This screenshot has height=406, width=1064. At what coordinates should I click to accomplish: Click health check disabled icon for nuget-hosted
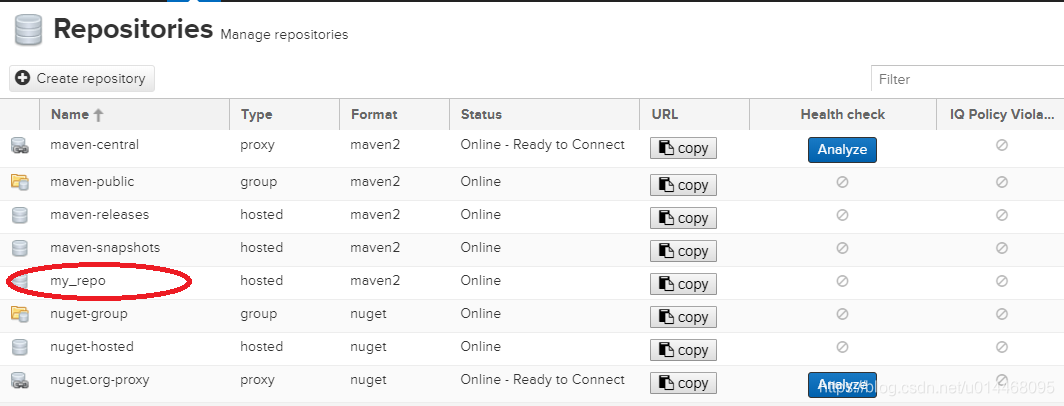point(842,347)
